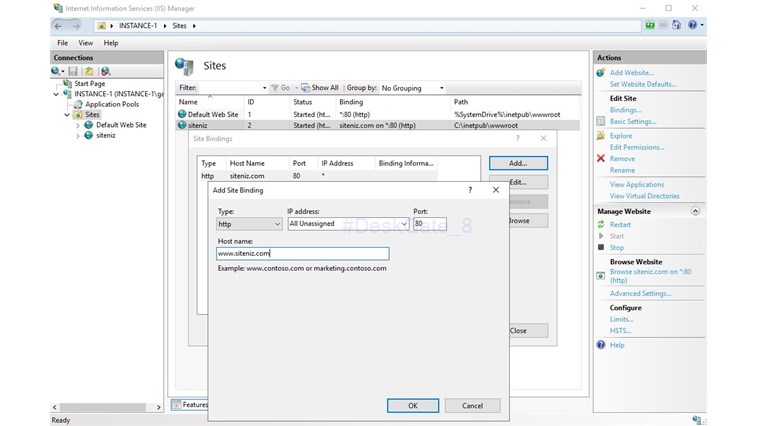Image resolution: width=758 pixels, height=426 pixels.
Task: Click the Back navigation arrow
Action: click(58, 26)
